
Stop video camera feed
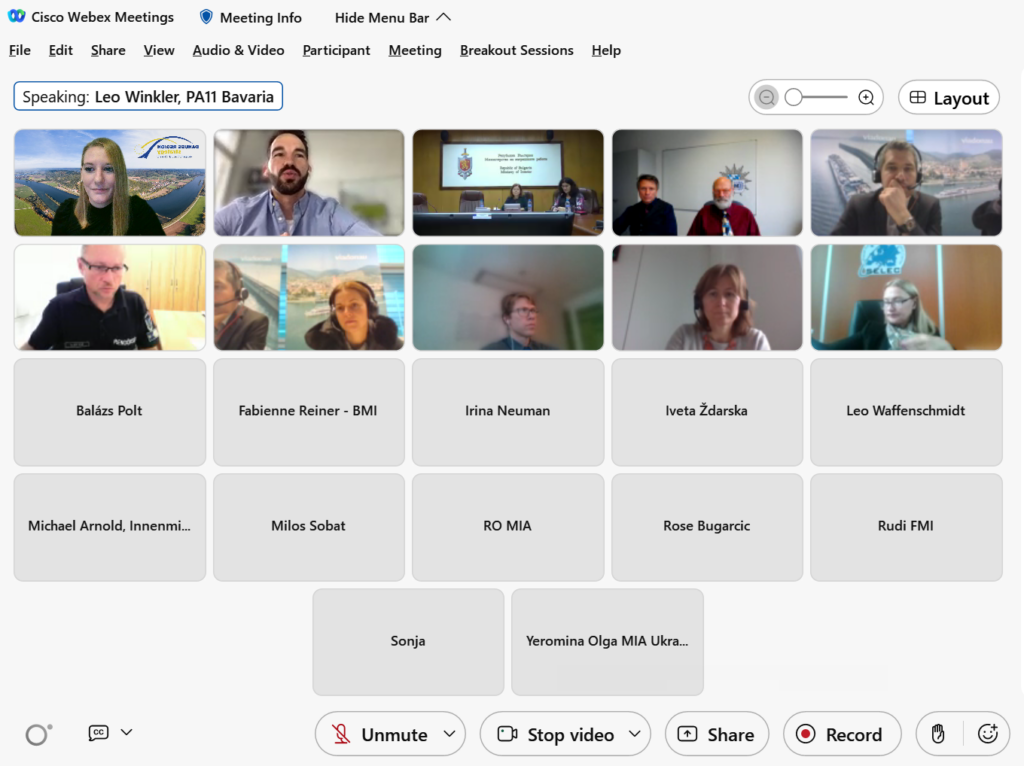click(556, 734)
